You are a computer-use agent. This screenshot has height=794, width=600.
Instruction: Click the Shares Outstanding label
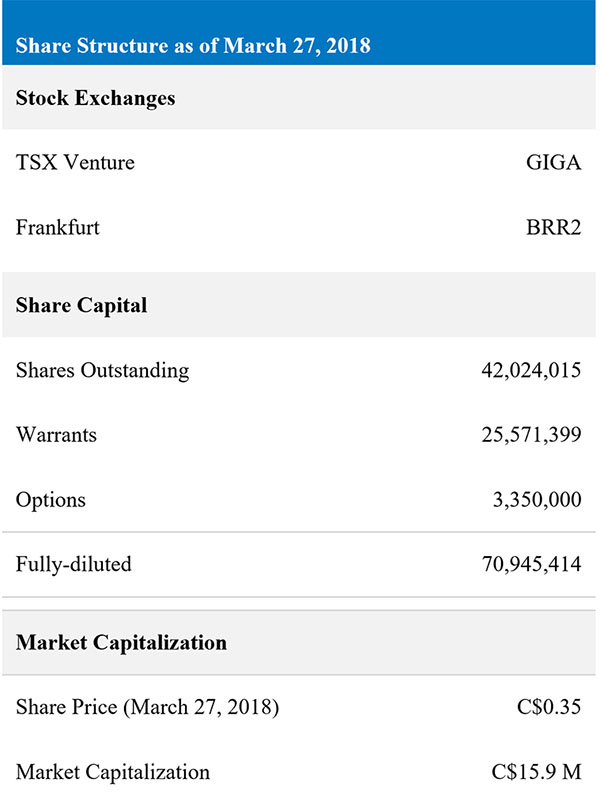[102, 371]
